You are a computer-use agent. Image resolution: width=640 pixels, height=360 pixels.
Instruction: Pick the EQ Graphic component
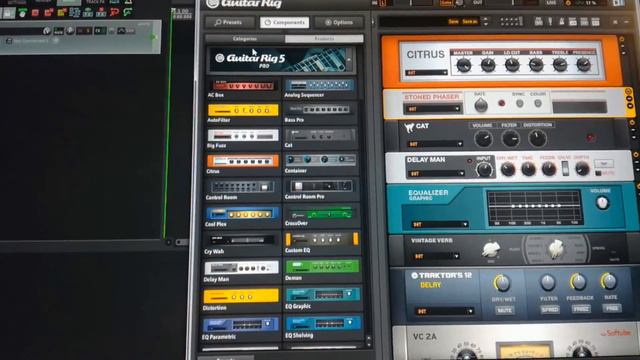pos(323,299)
